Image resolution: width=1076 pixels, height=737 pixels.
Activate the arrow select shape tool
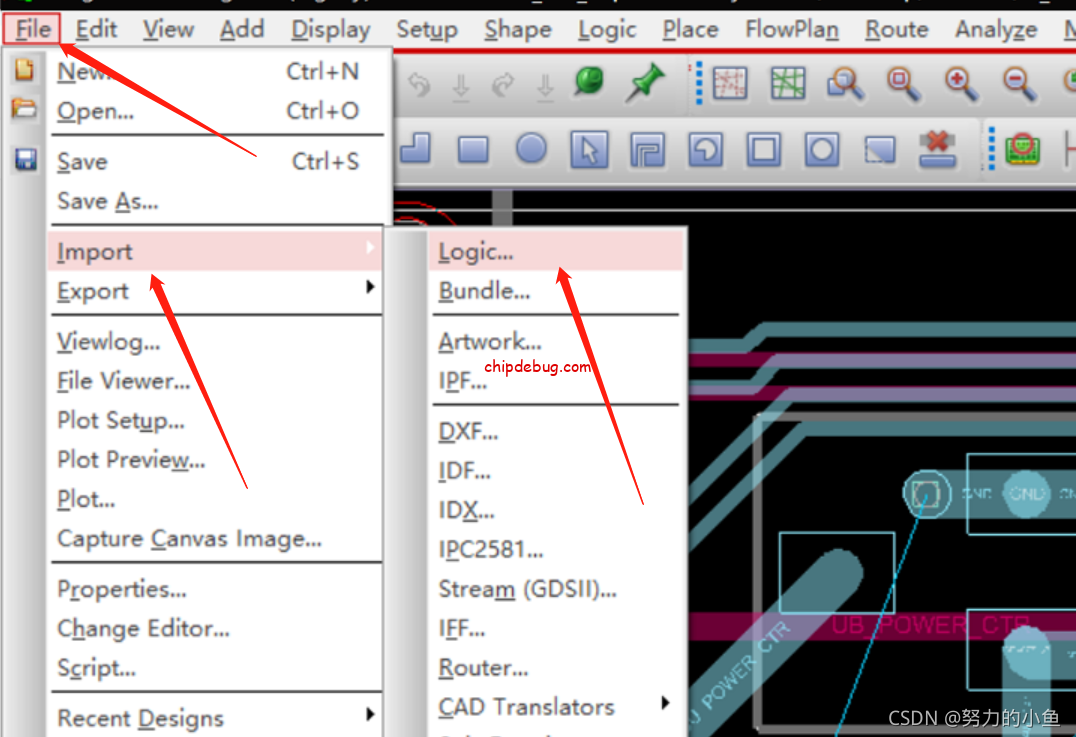point(589,150)
